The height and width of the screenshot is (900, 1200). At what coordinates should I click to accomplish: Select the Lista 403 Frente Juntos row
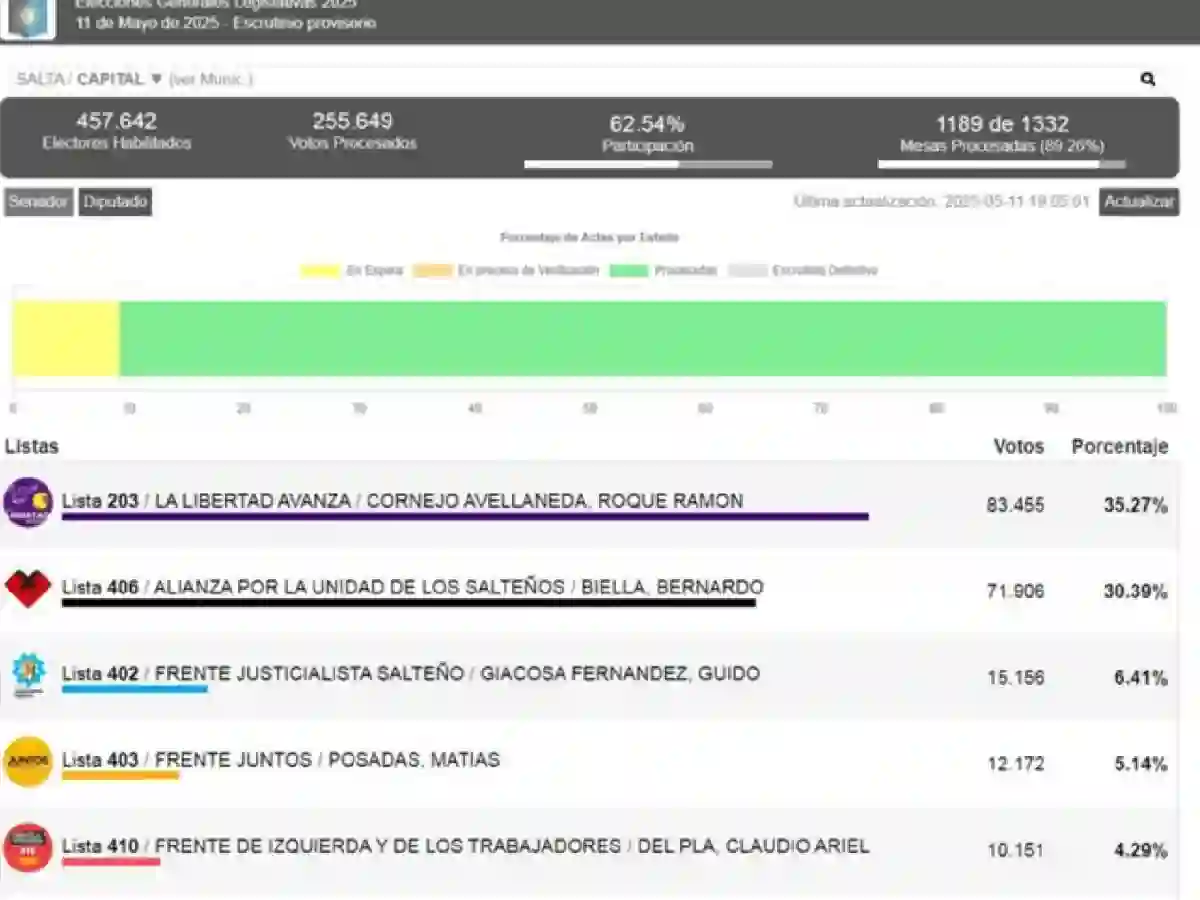pyautogui.click(x=590, y=764)
